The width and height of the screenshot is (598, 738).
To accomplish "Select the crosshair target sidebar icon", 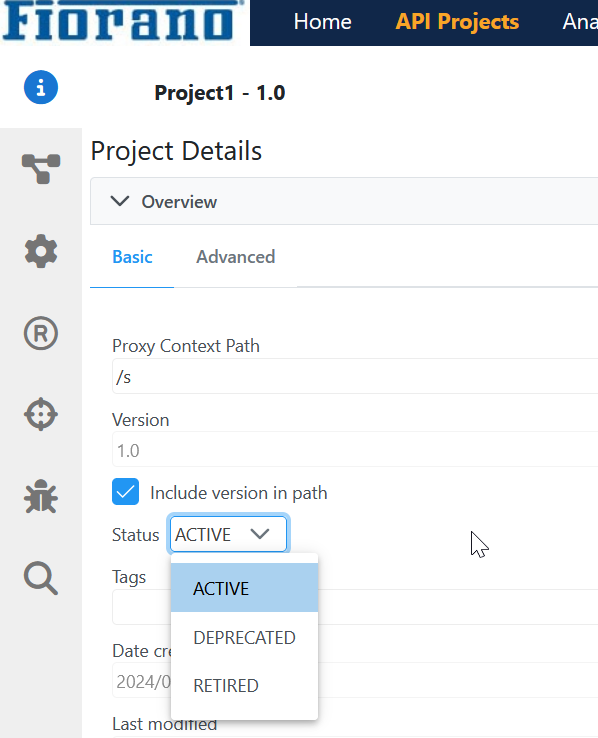I will pyautogui.click(x=41, y=415).
